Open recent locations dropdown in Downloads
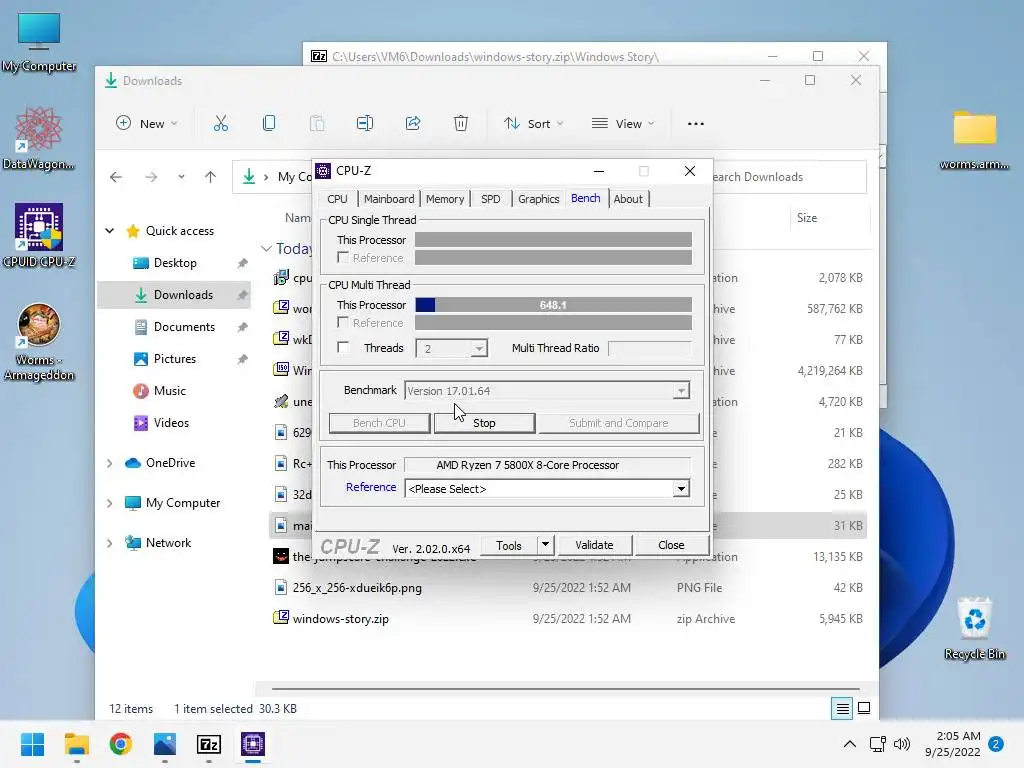The height and width of the screenshot is (768, 1024). tap(181, 177)
